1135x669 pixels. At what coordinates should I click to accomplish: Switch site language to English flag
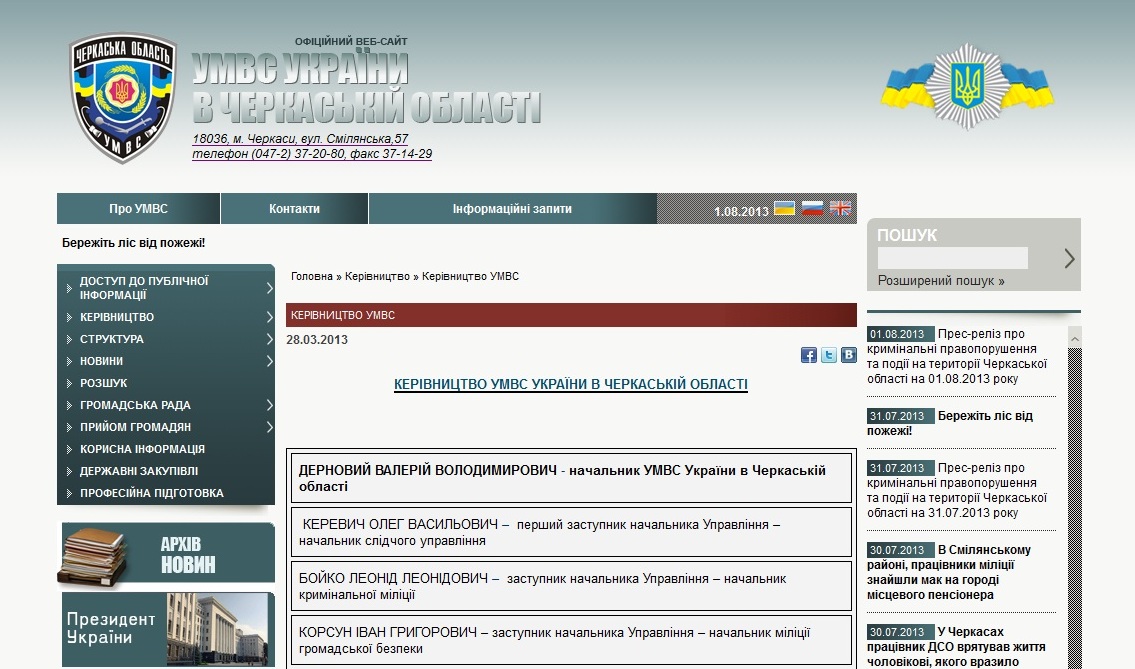[840, 209]
